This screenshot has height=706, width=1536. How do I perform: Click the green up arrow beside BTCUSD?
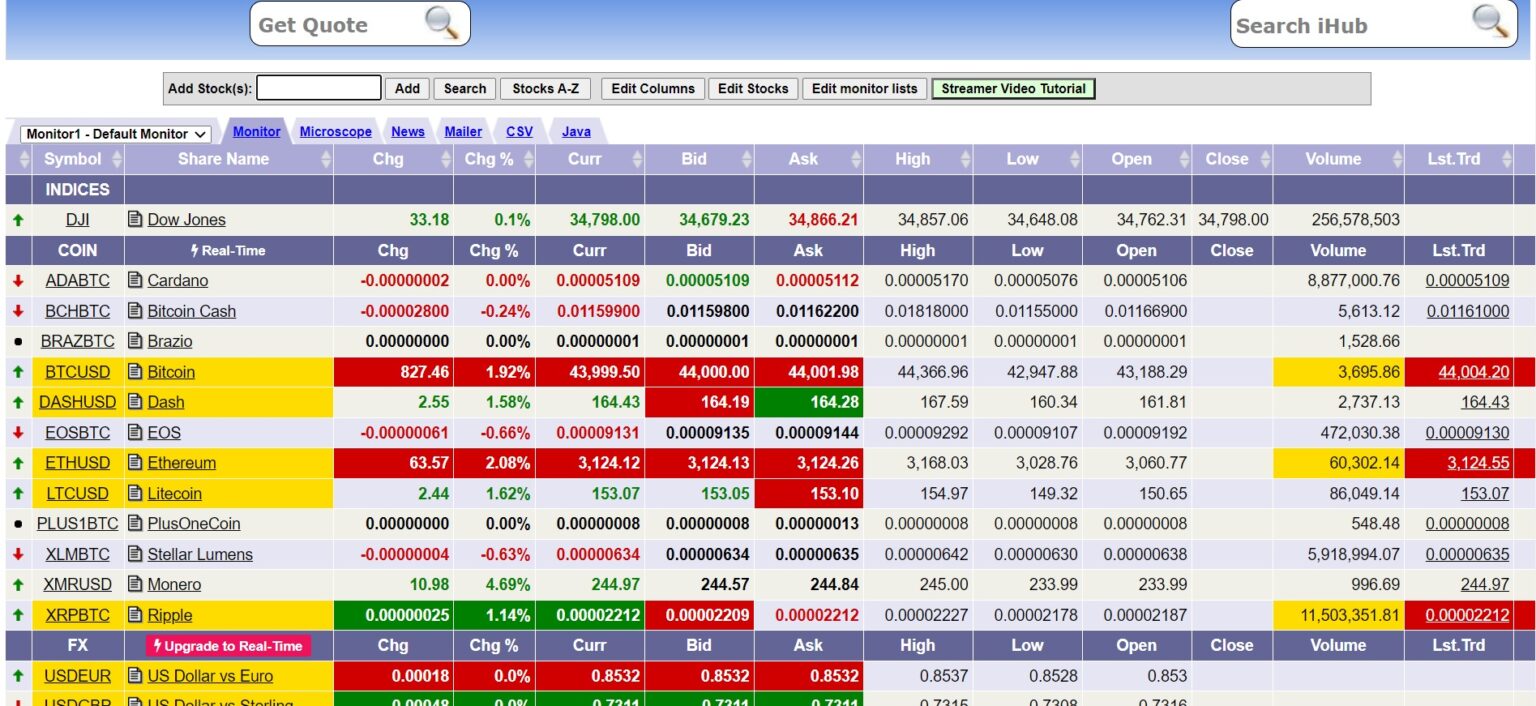18,371
